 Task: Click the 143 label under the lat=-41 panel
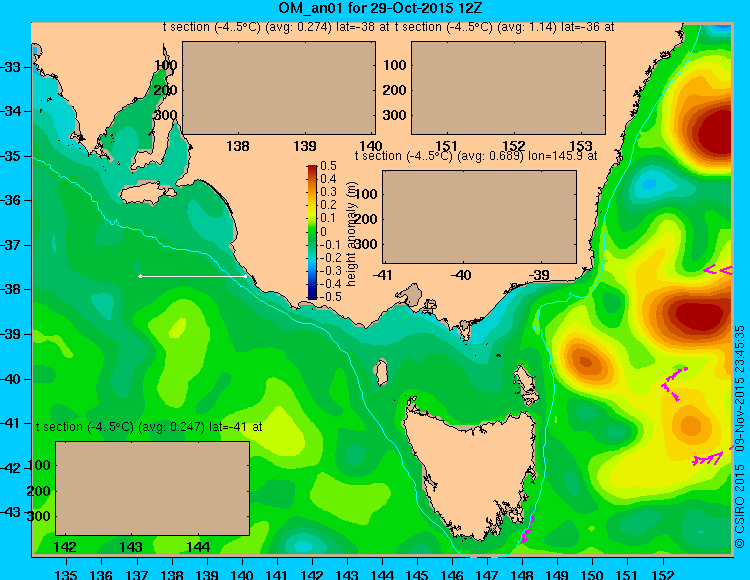click(131, 547)
